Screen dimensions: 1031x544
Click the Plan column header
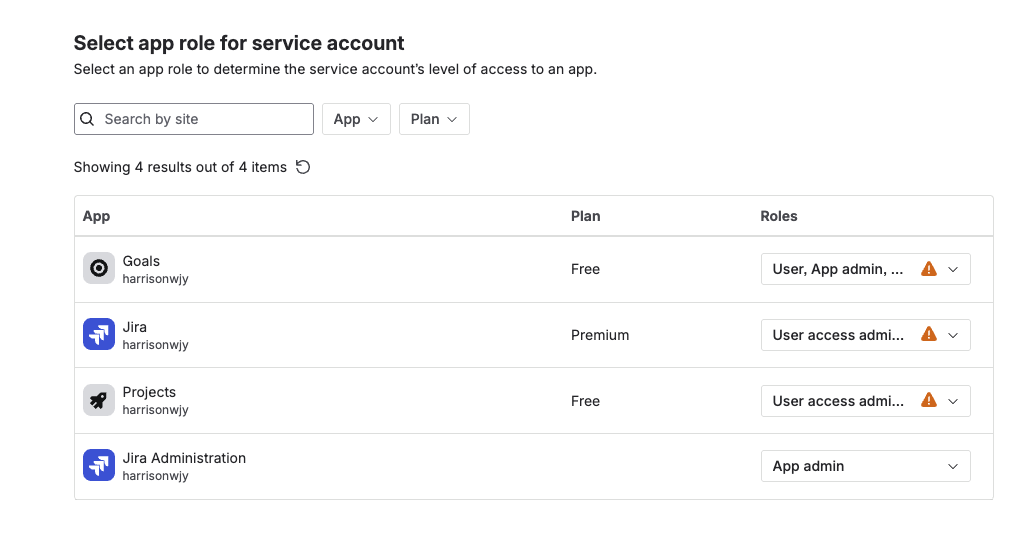tap(585, 216)
